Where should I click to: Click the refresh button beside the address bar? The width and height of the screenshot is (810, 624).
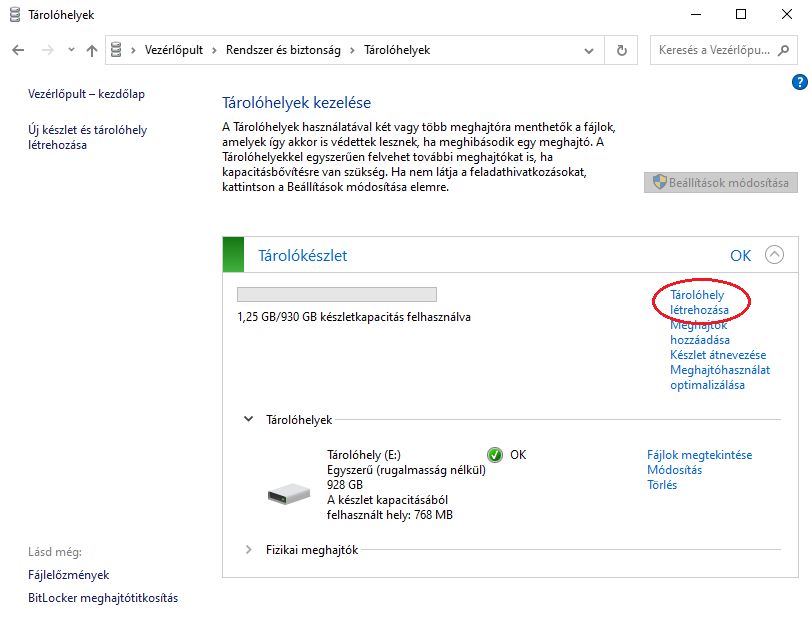click(622, 50)
